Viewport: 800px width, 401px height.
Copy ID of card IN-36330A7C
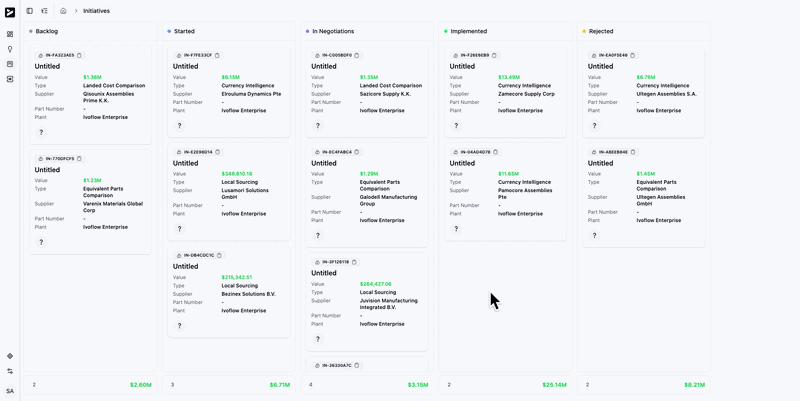[x=357, y=365]
